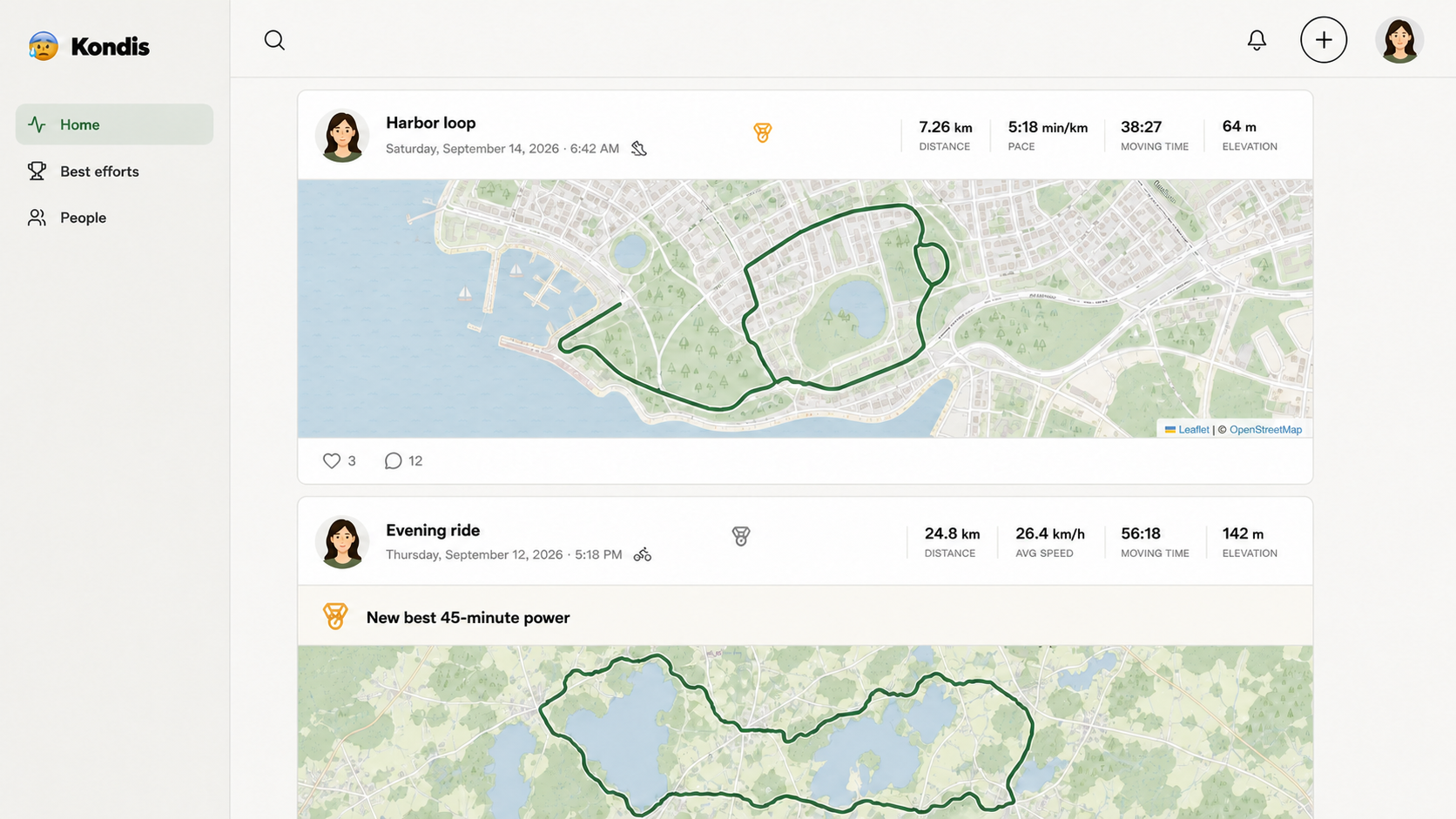Click the 5:18 min/km pace value
This screenshot has height=819, width=1456.
[1048, 127]
